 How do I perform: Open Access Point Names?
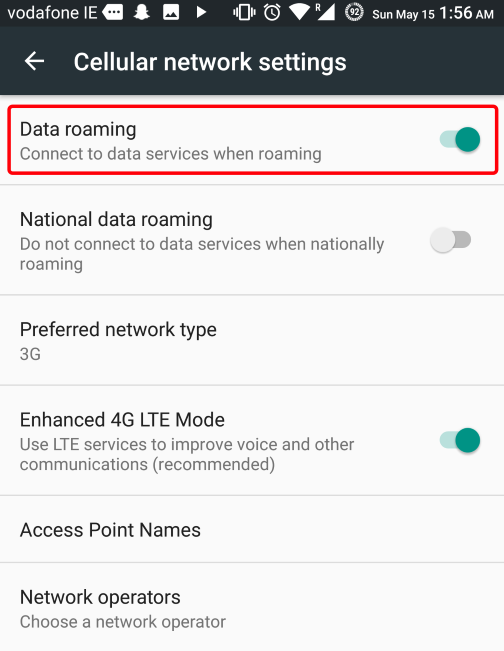pos(252,529)
